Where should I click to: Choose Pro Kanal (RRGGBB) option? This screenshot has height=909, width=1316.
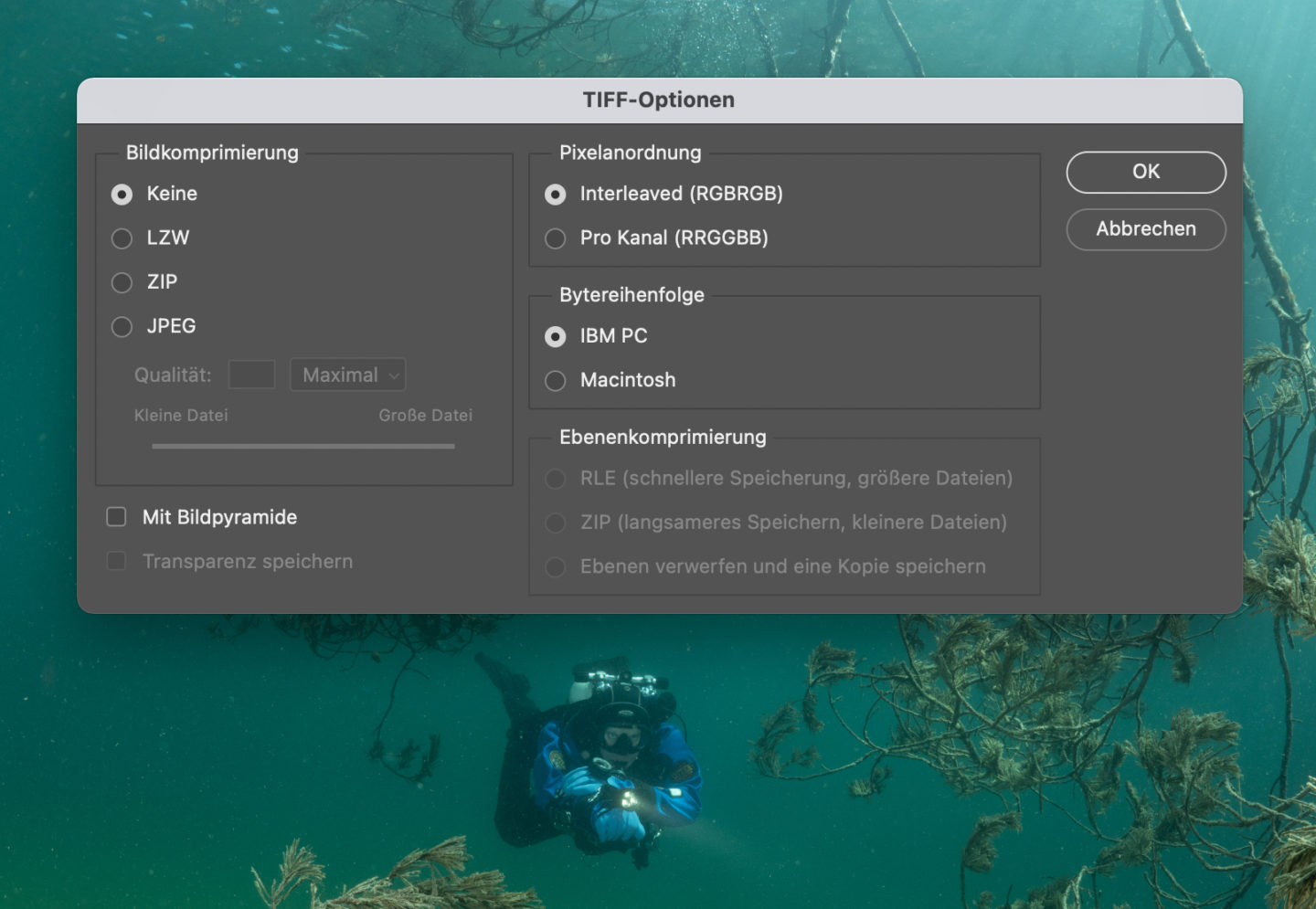point(555,238)
